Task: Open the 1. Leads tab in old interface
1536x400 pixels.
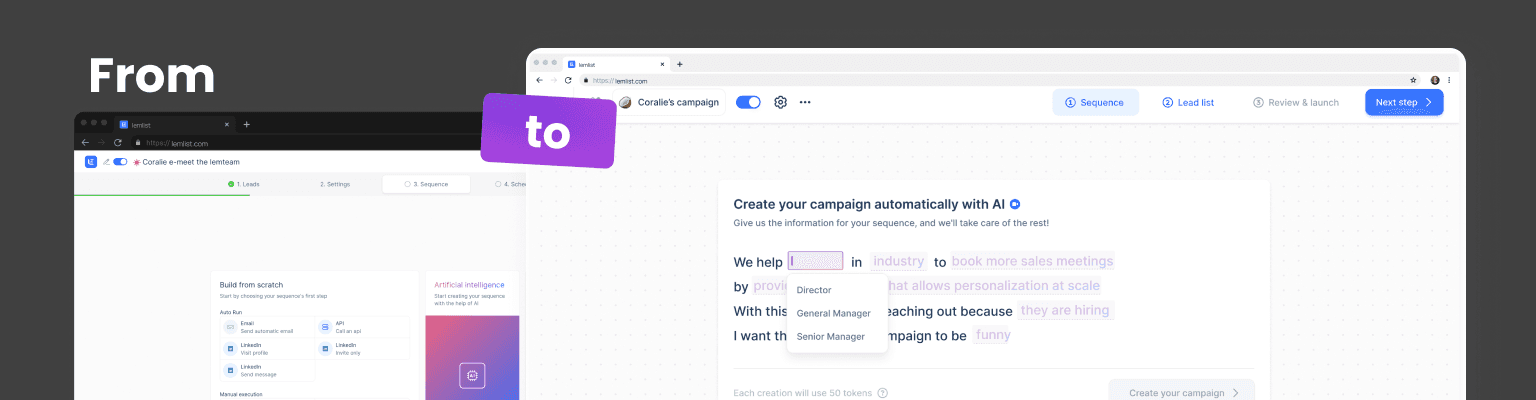Action: click(x=243, y=184)
